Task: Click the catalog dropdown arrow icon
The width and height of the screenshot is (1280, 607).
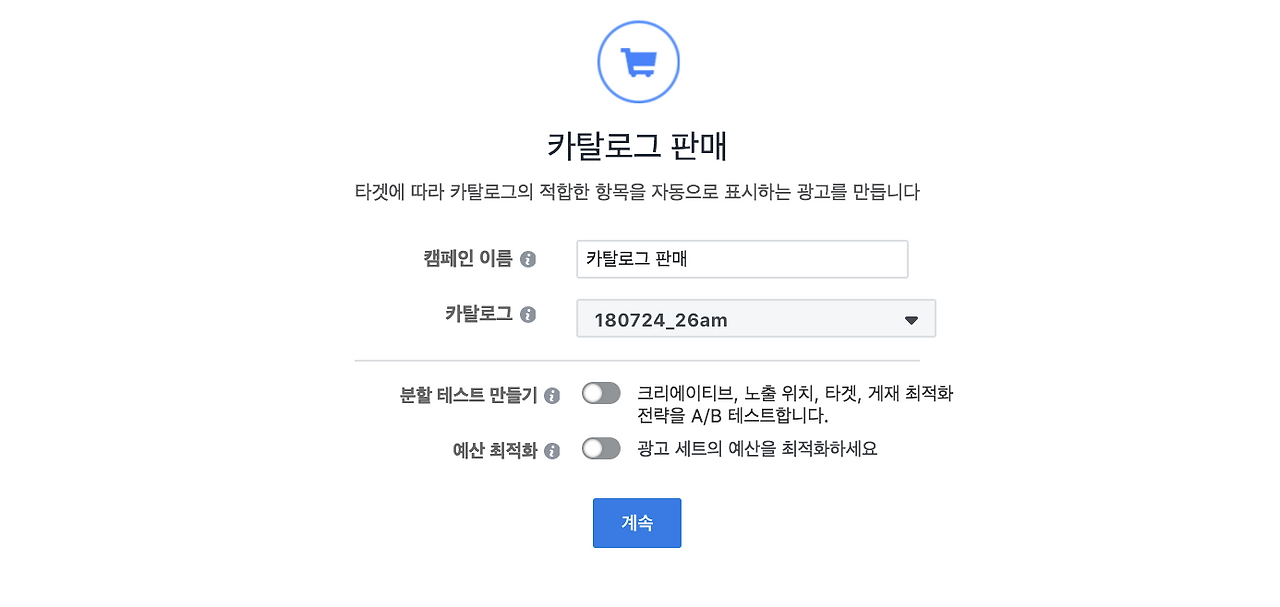Action: pos(910,319)
